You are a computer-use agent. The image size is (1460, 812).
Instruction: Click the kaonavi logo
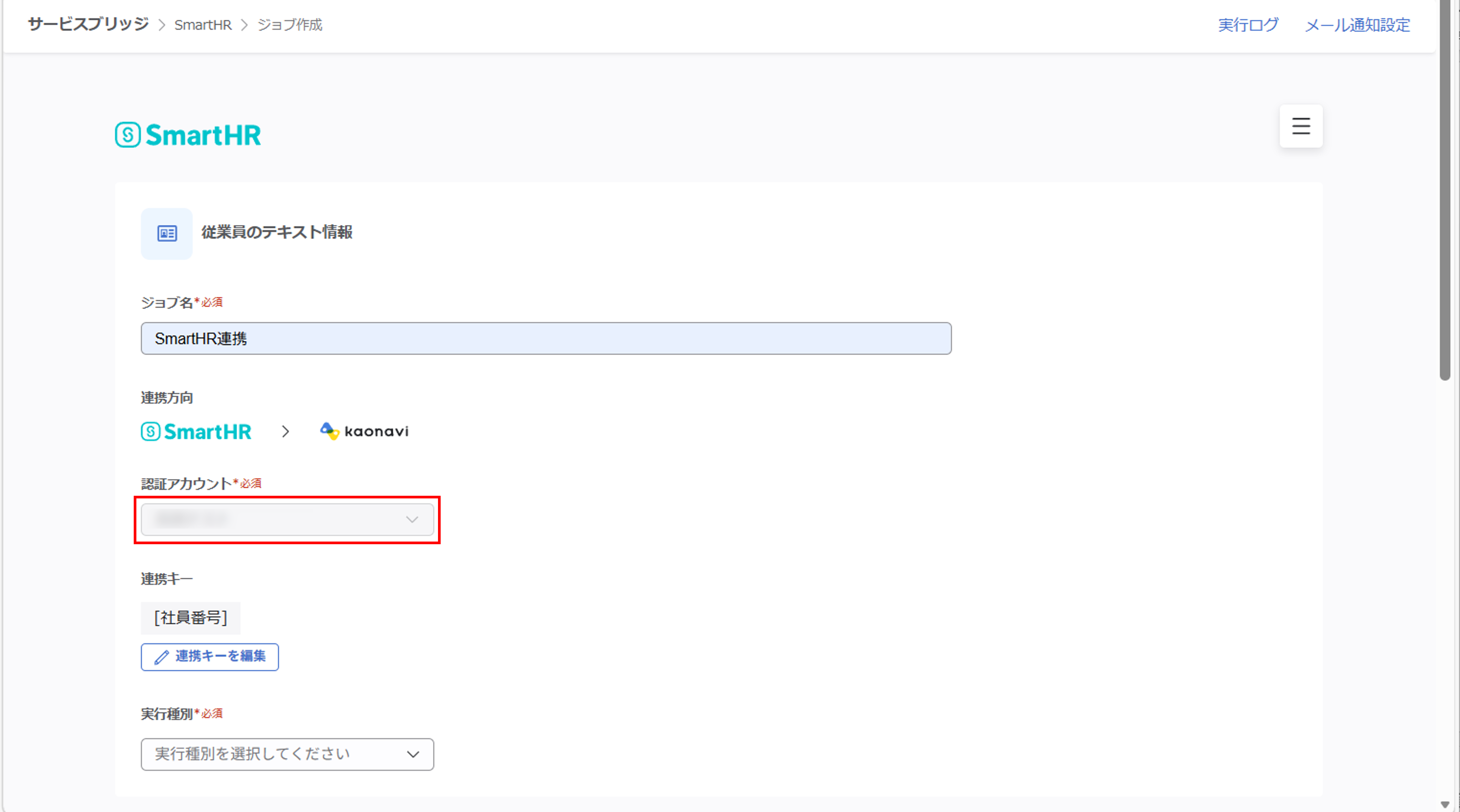pyautogui.click(x=364, y=431)
